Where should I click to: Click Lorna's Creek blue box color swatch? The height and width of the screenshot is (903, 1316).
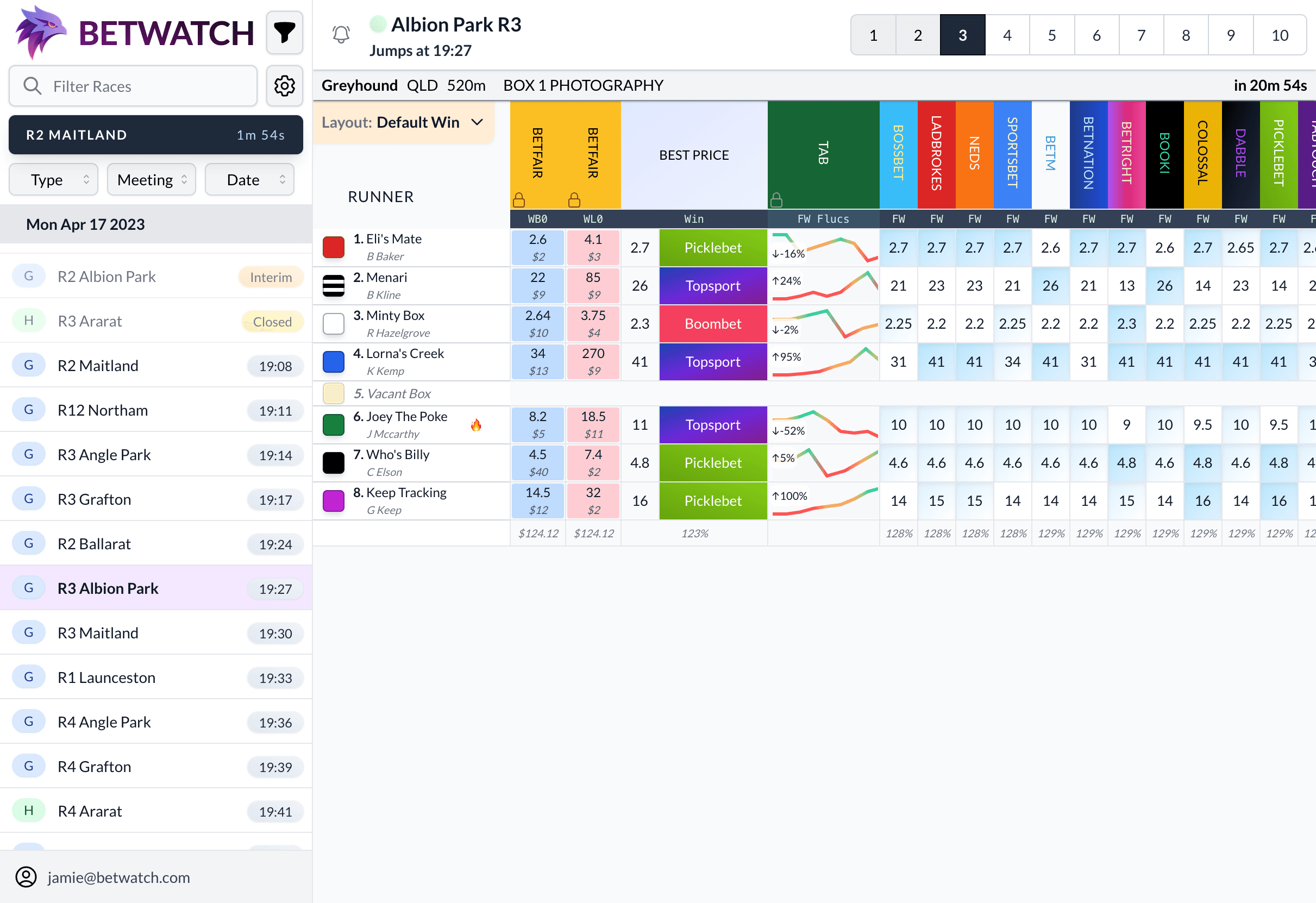(x=334, y=362)
